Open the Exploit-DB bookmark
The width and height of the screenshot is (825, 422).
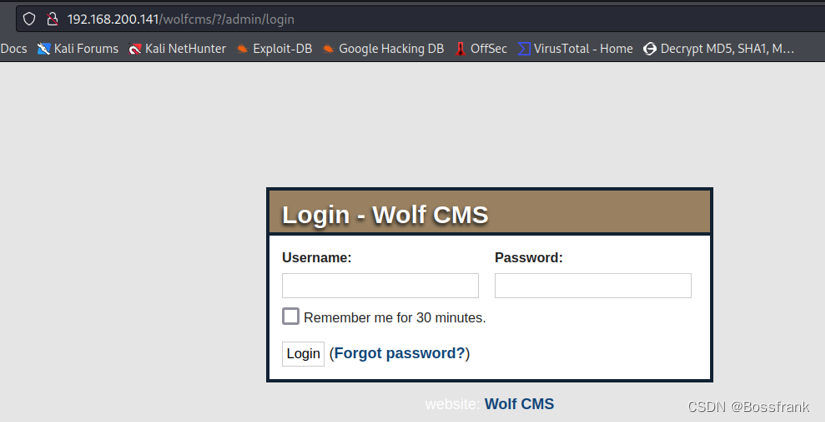(275, 49)
